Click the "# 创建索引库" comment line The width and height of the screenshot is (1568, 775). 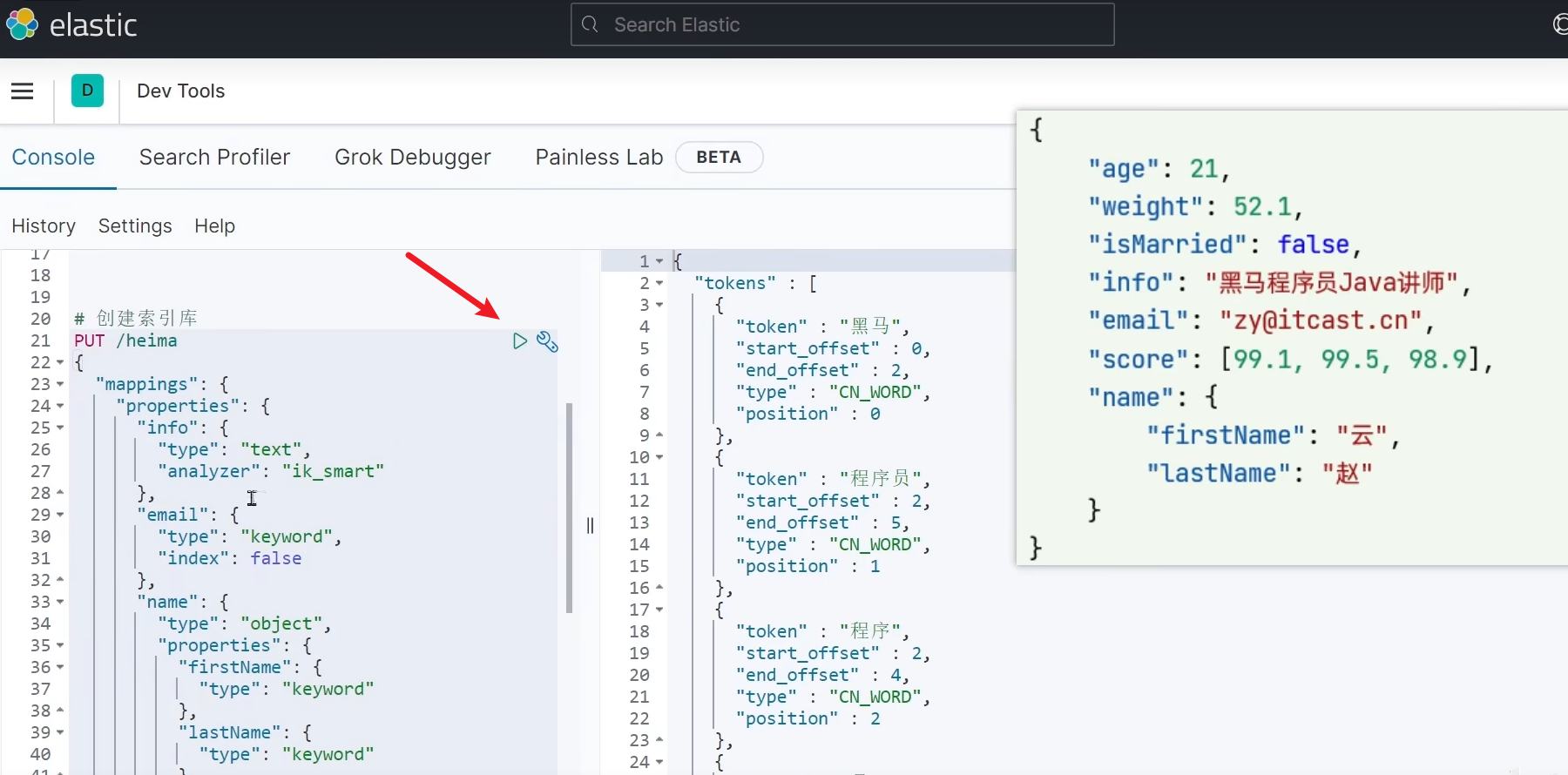click(x=136, y=319)
